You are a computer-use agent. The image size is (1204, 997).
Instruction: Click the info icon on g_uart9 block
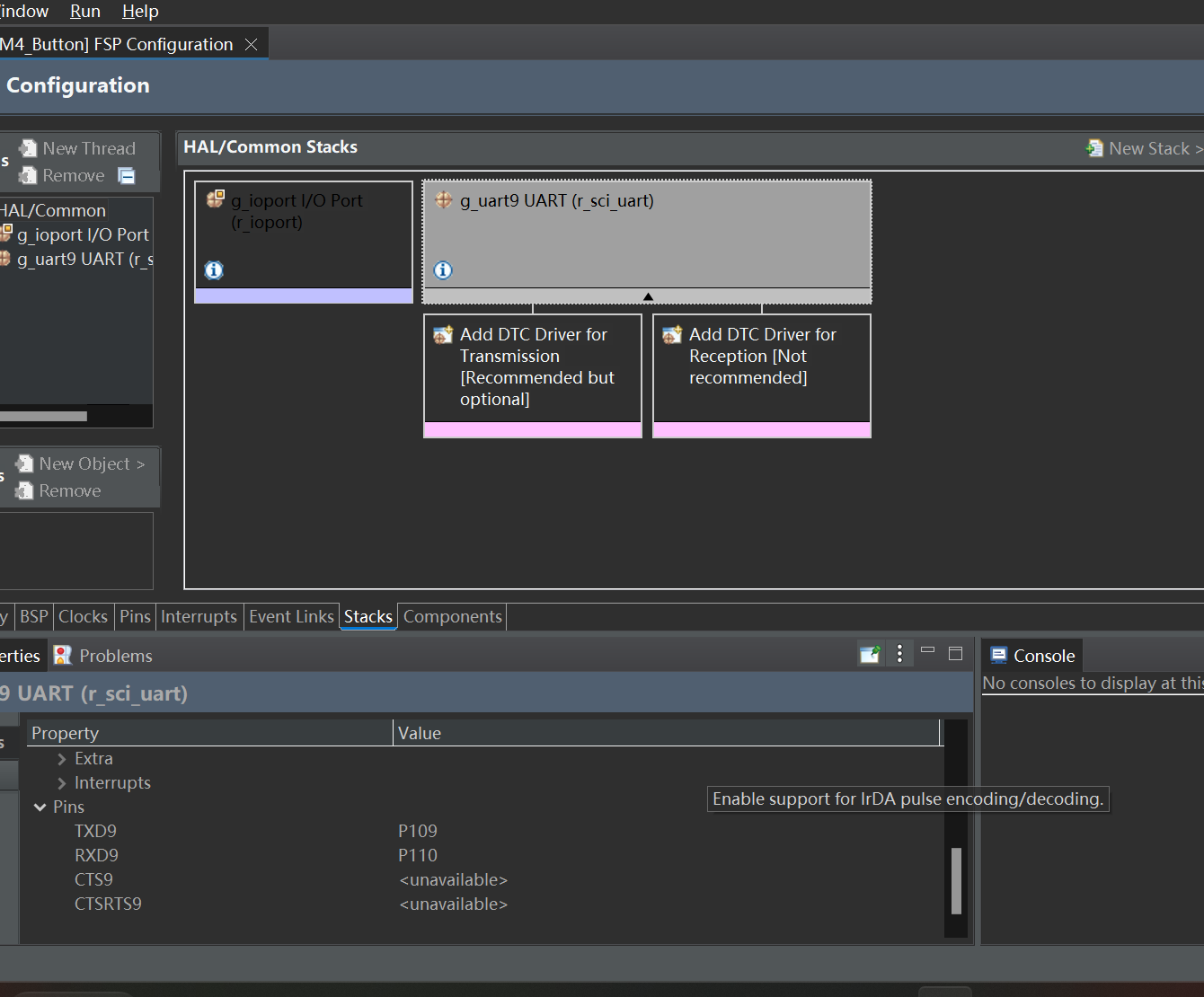(443, 269)
